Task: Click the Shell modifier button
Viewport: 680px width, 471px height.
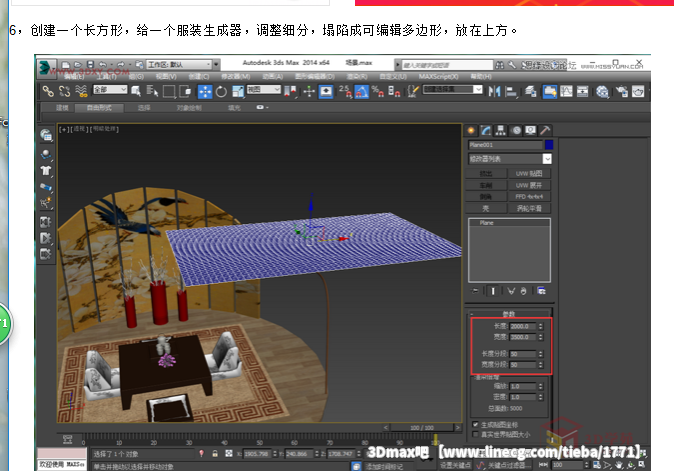Action: pyautogui.click(x=486, y=209)
